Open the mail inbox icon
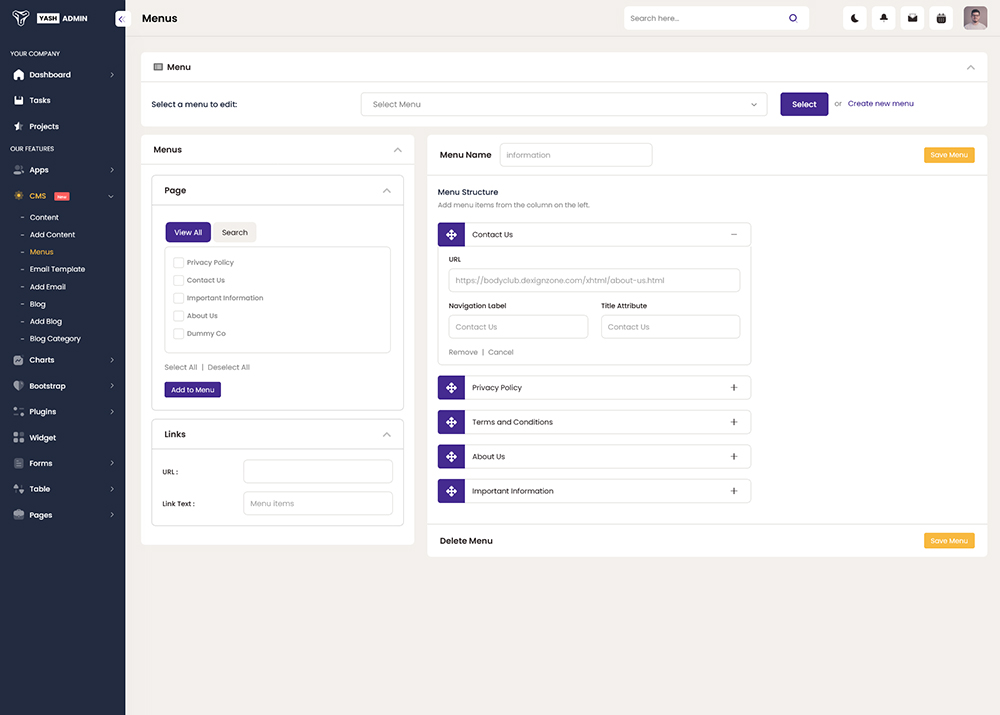Viewport: 1000px width, 715px height. (912, 18)
